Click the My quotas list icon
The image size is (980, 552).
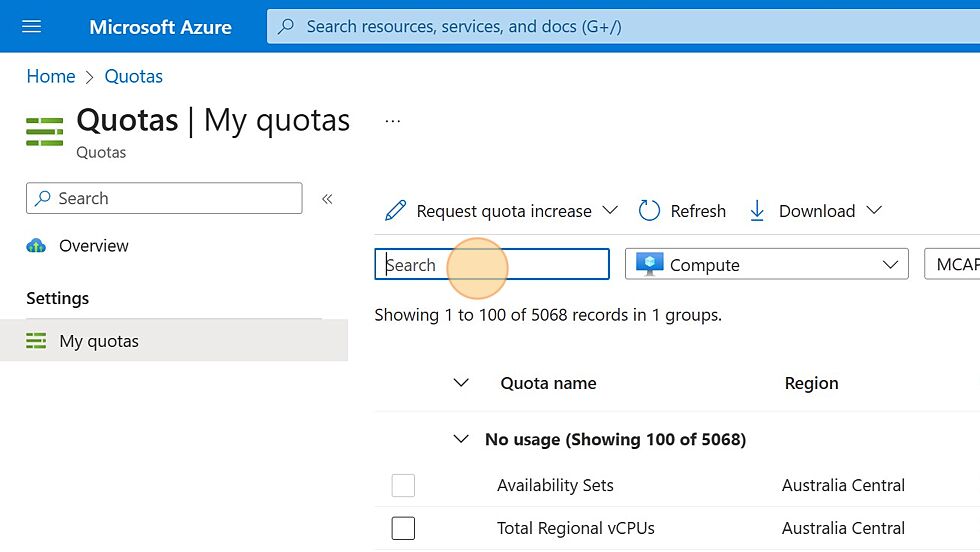tap(36, 341)
